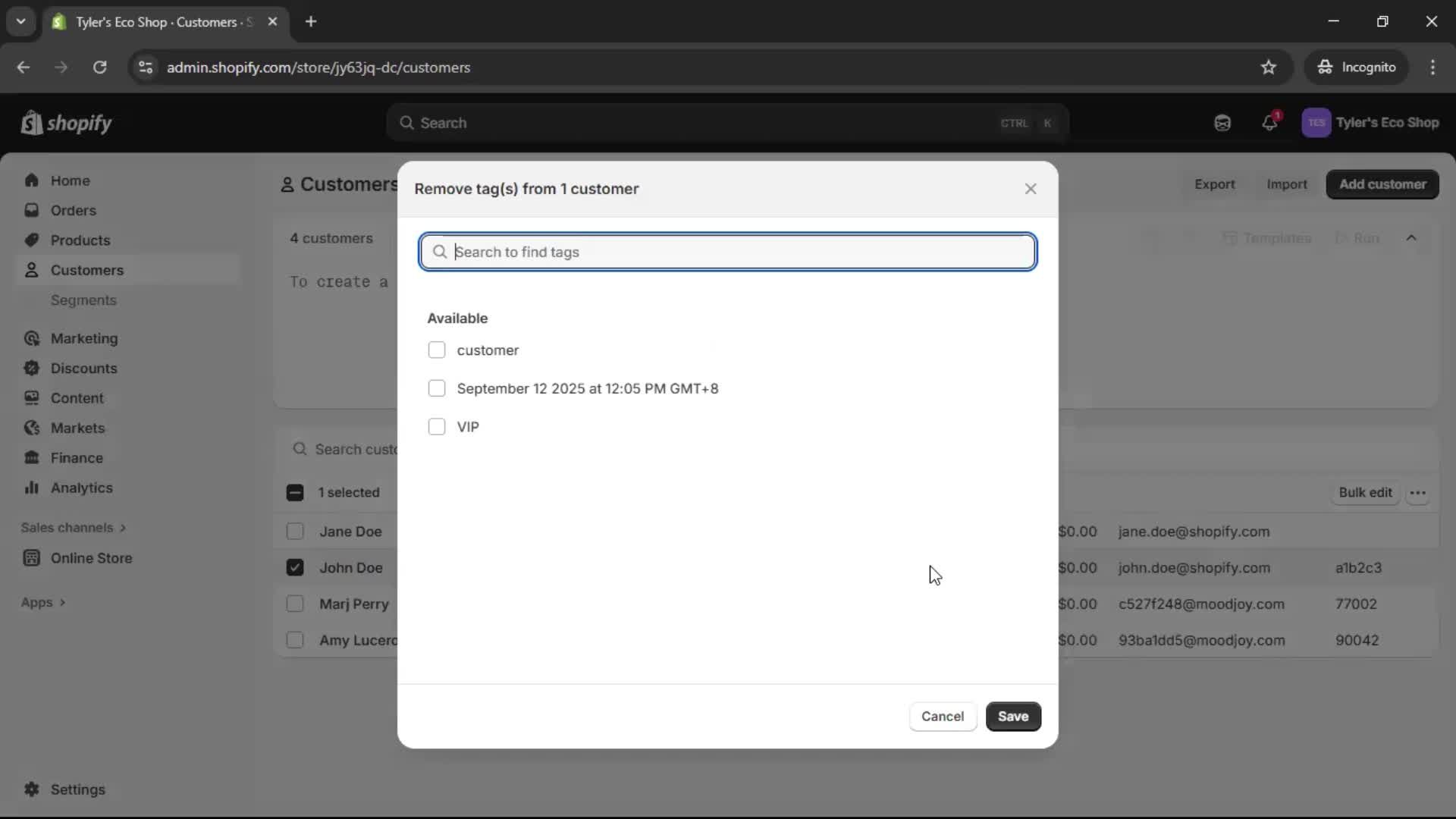Expand the Apps section

(x=42, y=602)
